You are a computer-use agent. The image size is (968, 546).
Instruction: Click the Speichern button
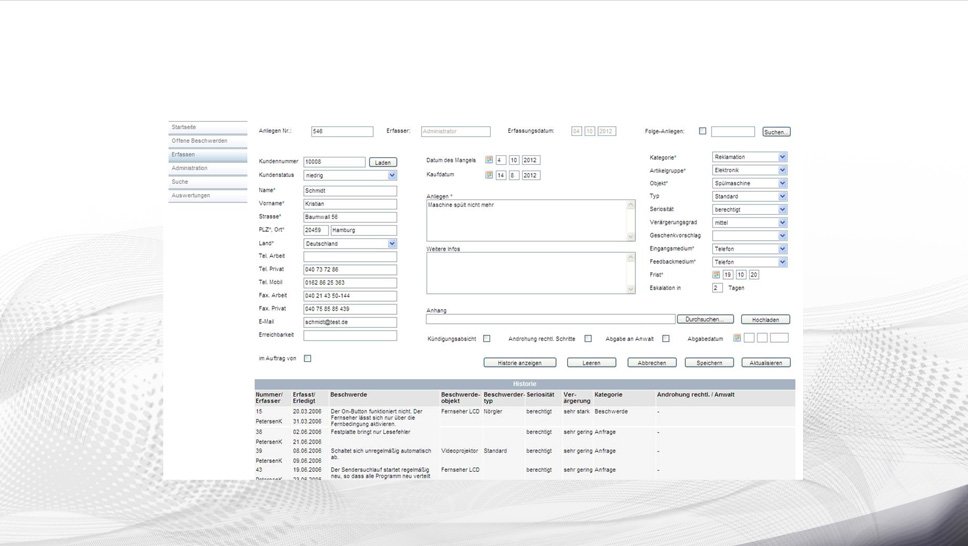click(709, 363)
